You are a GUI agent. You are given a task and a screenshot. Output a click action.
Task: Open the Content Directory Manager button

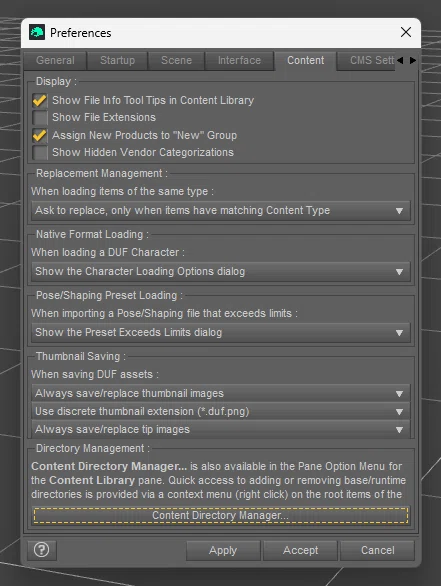221,515
